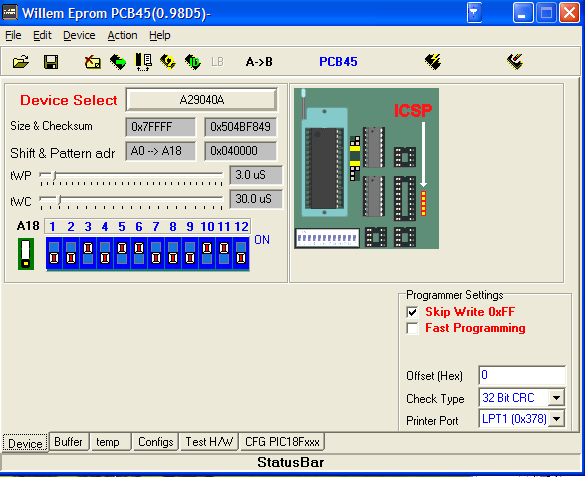Image resolution: width=585 pixels, height=477 pixels.
Task: Click the program chip lightning icon
Action: click(433, 62)
